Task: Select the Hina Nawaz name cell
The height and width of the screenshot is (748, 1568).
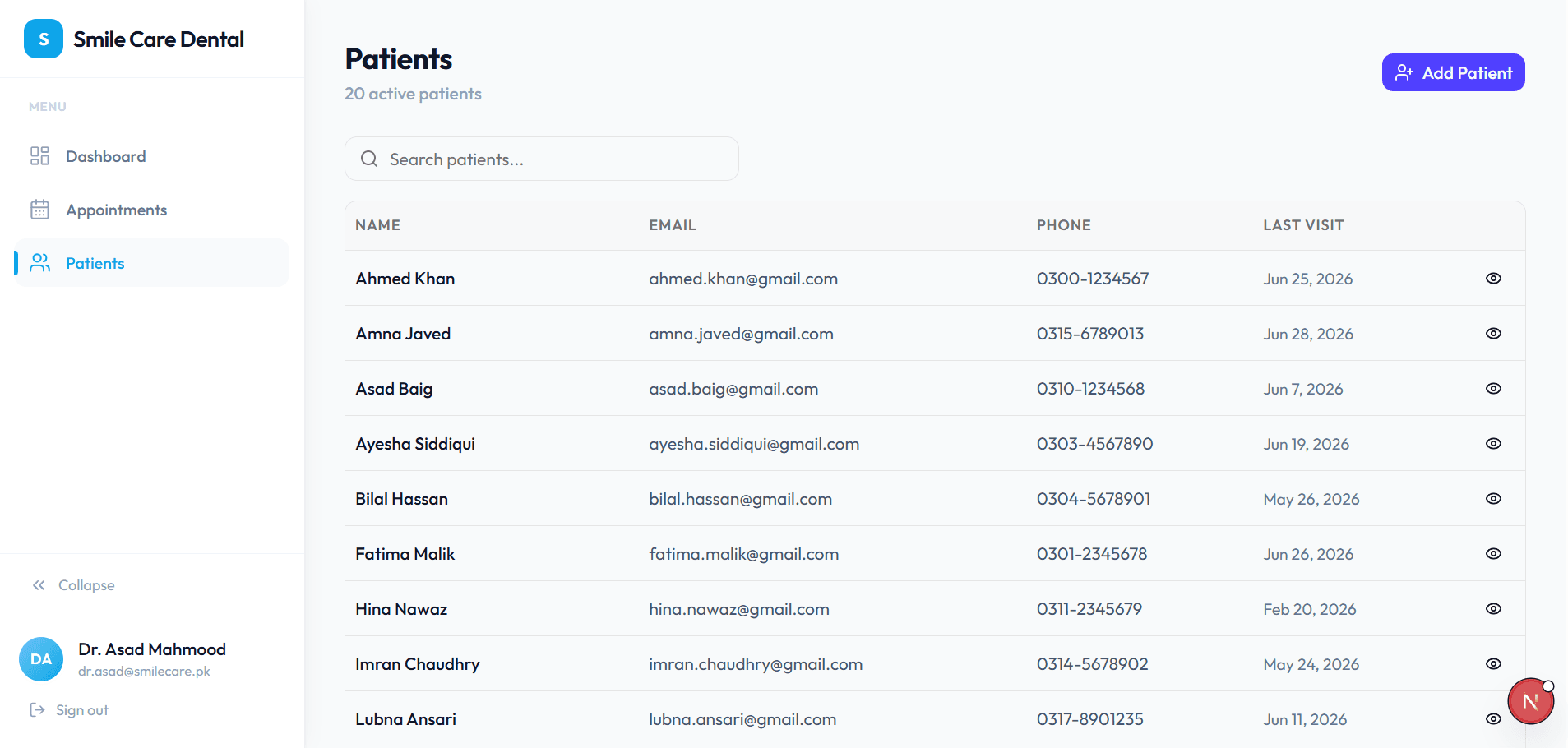Action: tap(401, 609)
